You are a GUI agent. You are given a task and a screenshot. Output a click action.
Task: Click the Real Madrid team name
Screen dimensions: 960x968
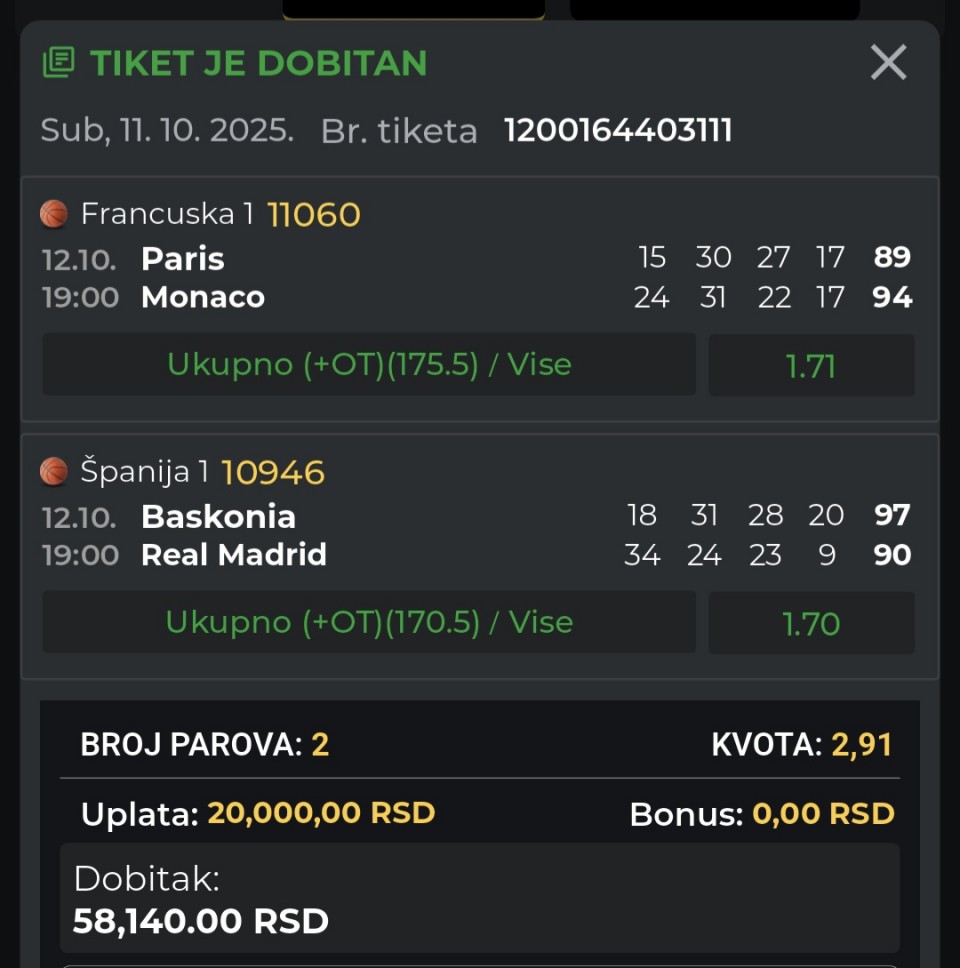pyautogui.click(x=234, y=555)
